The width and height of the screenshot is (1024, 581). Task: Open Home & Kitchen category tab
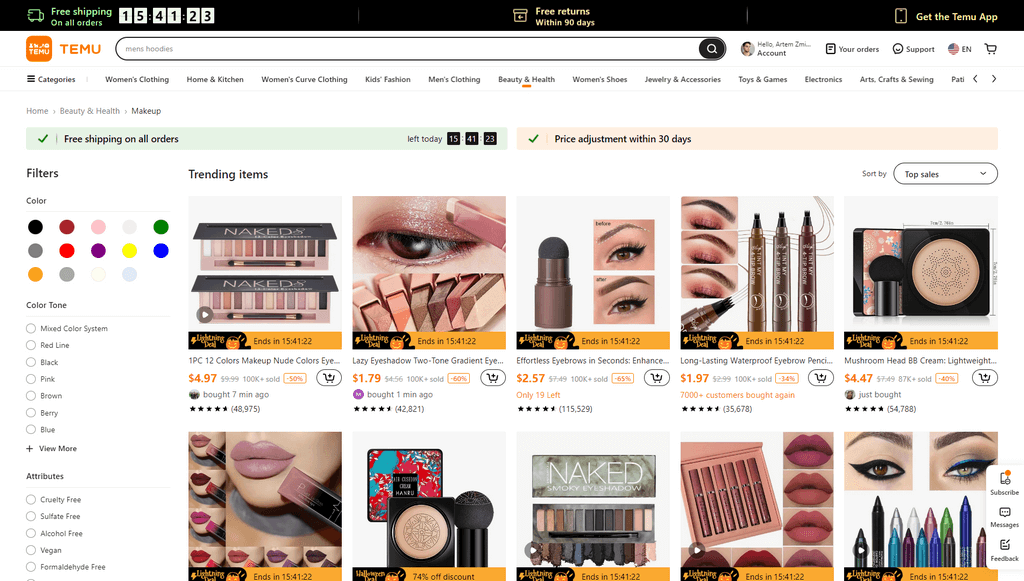point(215,80)
